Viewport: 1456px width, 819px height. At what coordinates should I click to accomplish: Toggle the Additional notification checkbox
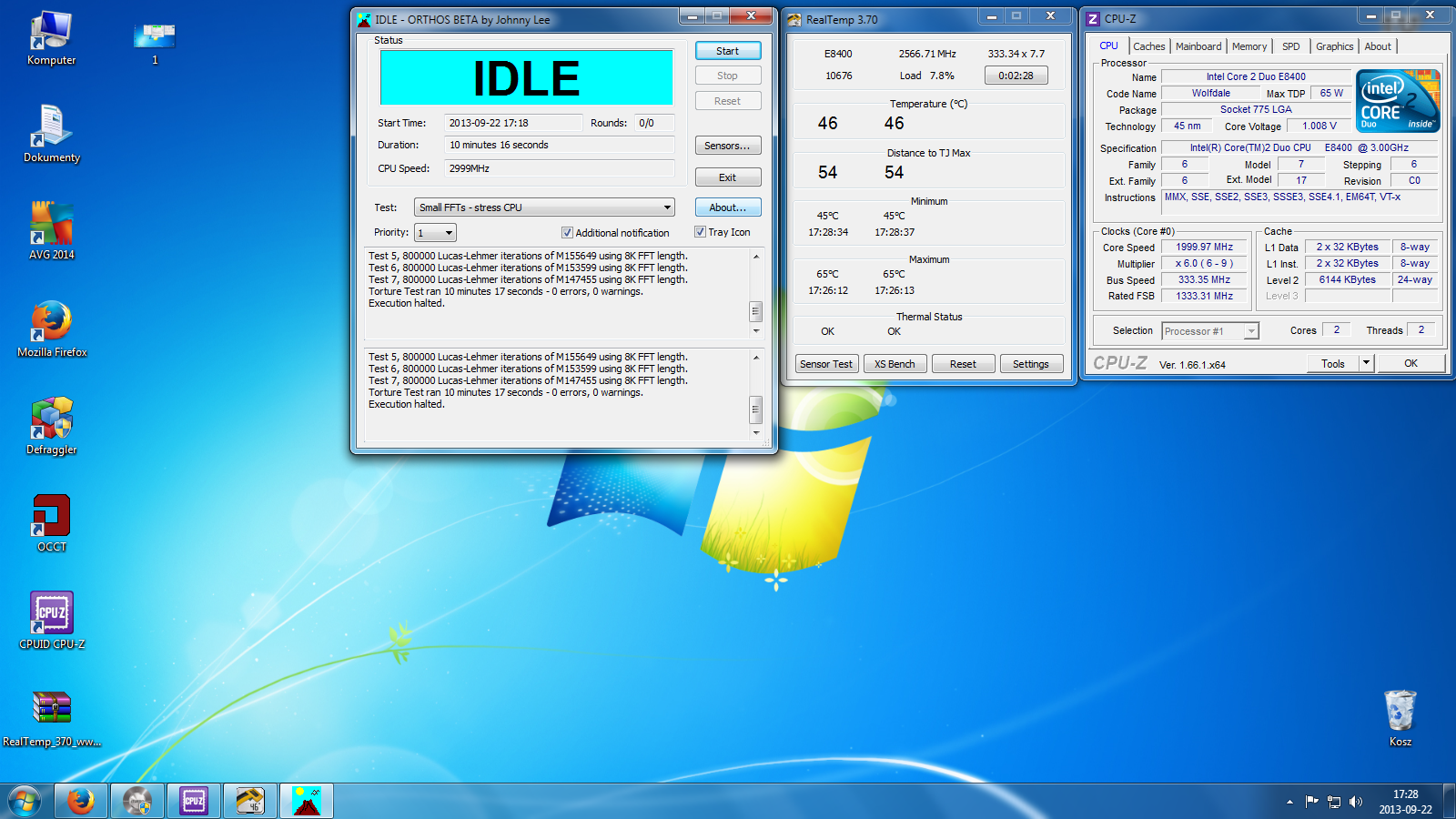567,232
